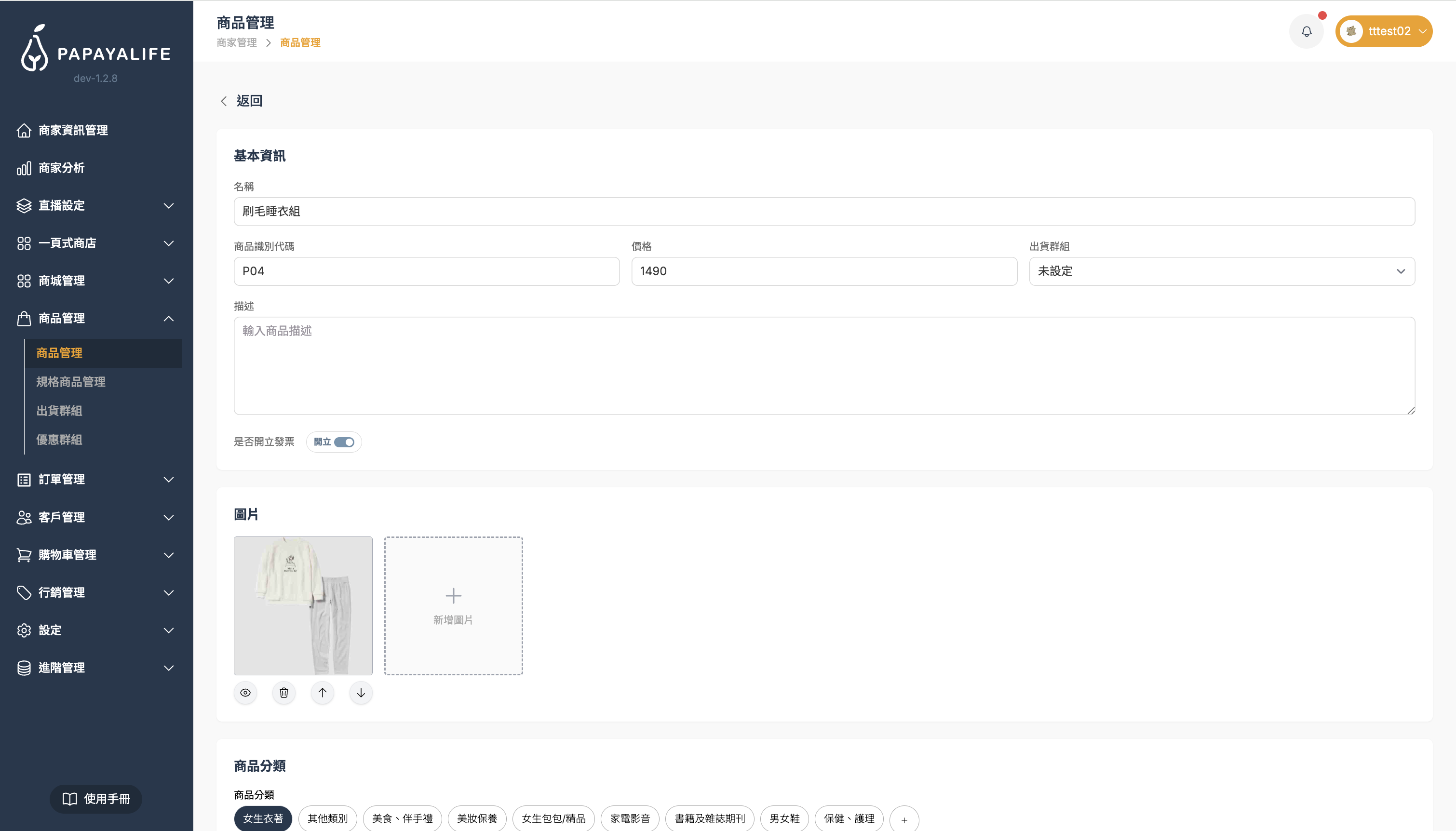
Task: Go to 規格商品管理 submenu item
Action: point(71,382)
